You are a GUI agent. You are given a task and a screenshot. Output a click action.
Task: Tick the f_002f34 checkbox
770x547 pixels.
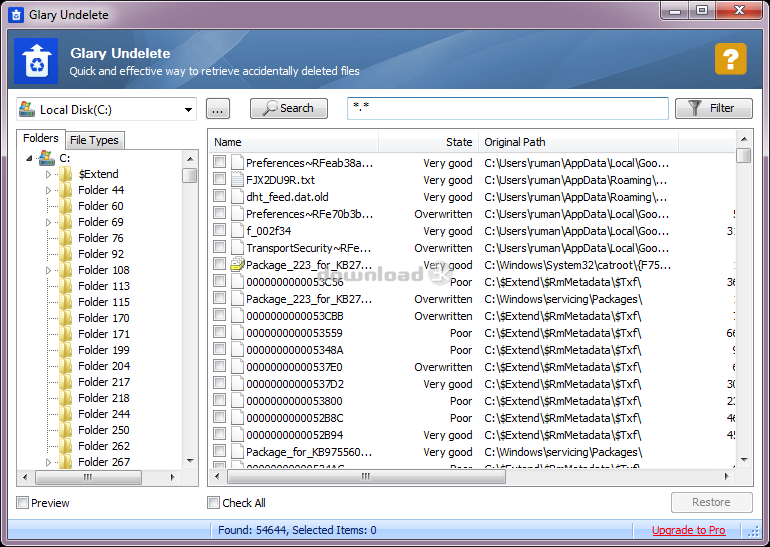(220, 230)
